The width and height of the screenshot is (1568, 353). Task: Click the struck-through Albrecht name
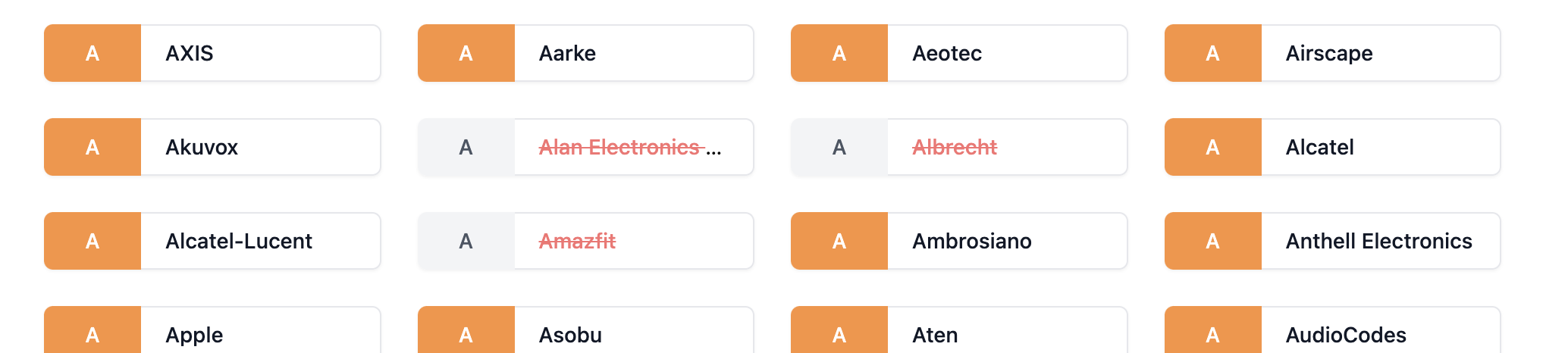(954, 147)
